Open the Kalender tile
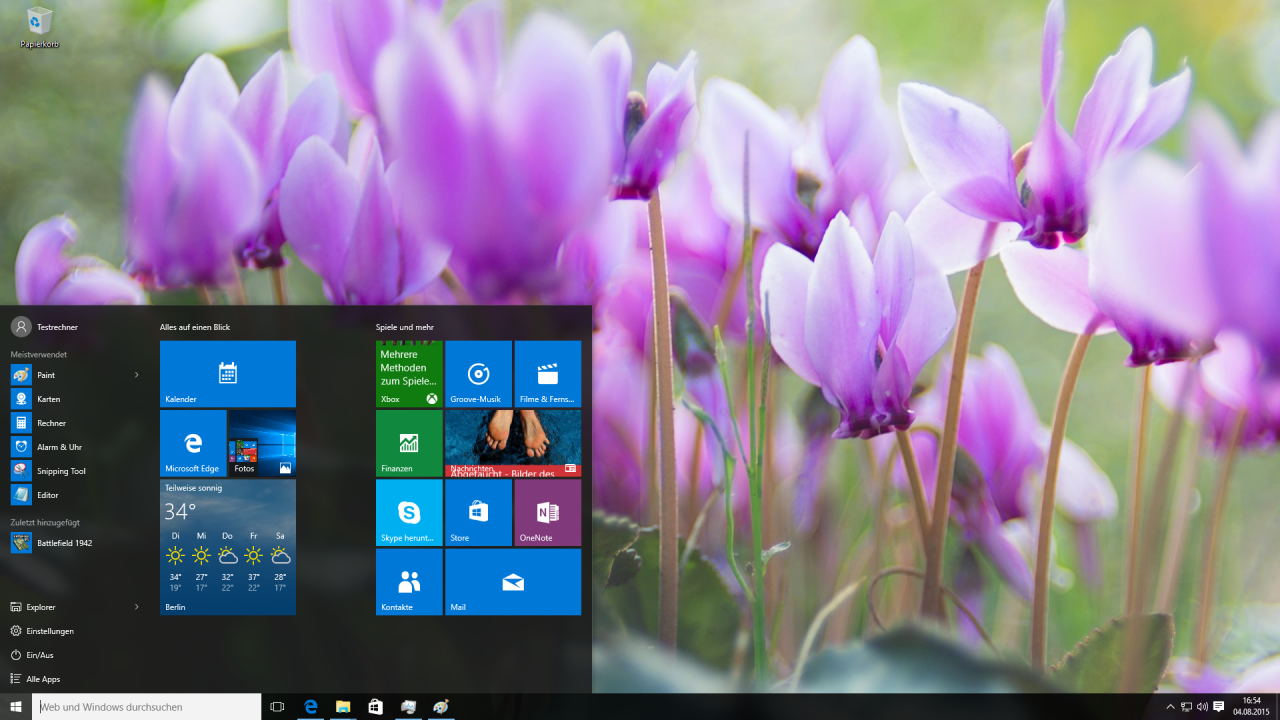This screenshot has height=720, width=1280. [228, 374]
